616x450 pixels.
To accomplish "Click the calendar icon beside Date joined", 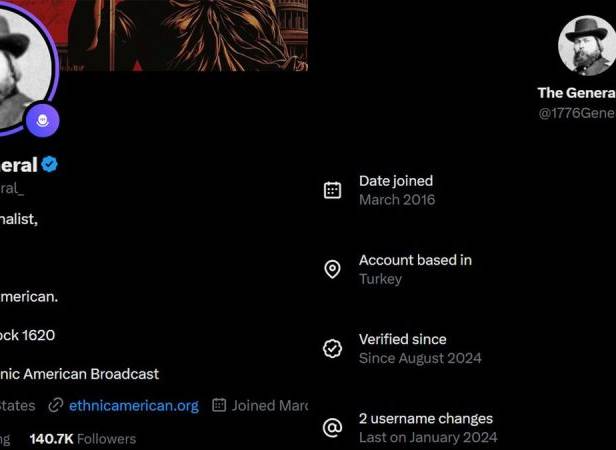I will click(x=332, y=190).
